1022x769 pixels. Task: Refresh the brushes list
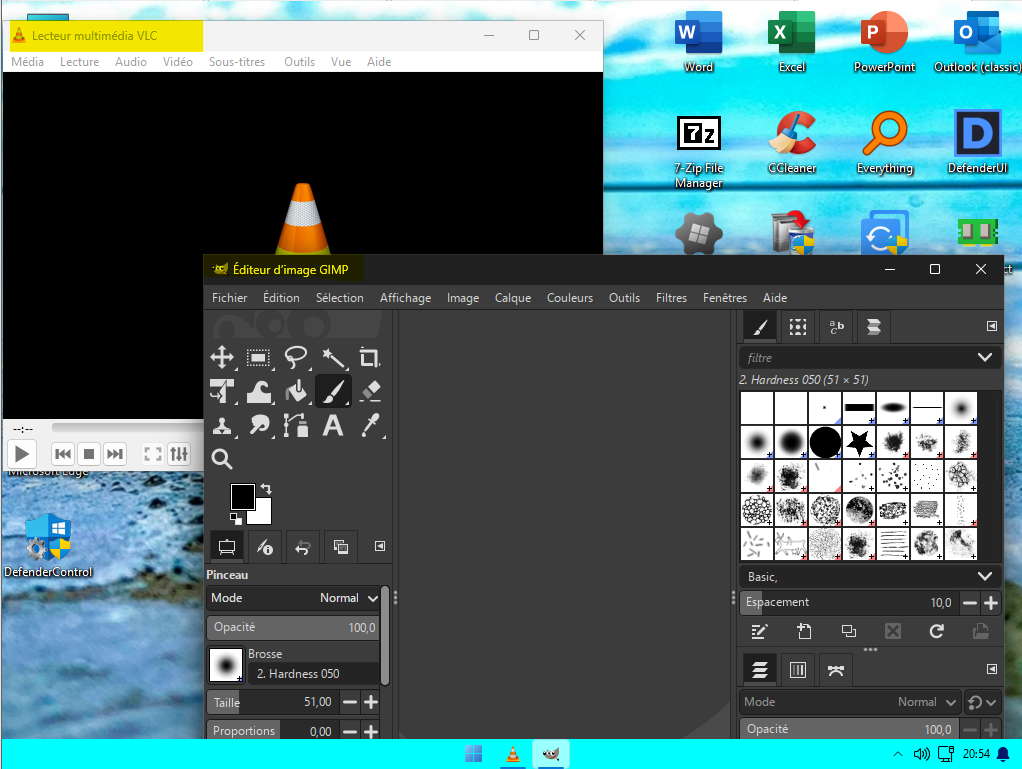[937, 631]
